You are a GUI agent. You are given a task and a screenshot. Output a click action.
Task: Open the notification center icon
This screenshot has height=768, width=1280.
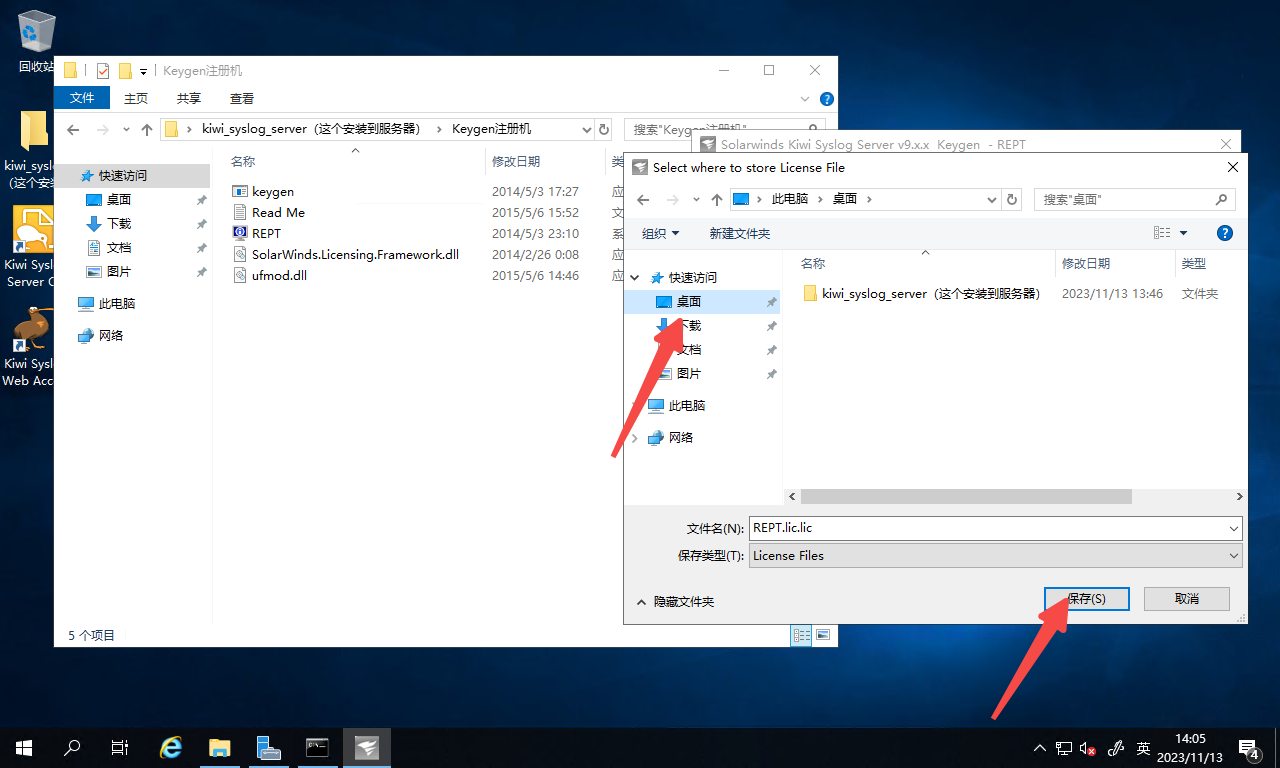[x=1249, y=747]
